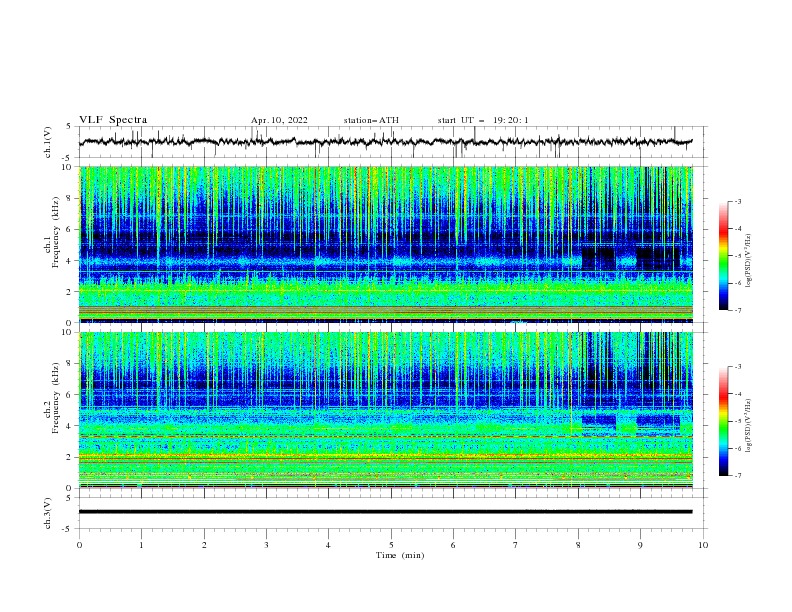Click the "-3" tick on ch.2 colorbar
This screenshot has width=792, height=612.
(x=737, y=367)
